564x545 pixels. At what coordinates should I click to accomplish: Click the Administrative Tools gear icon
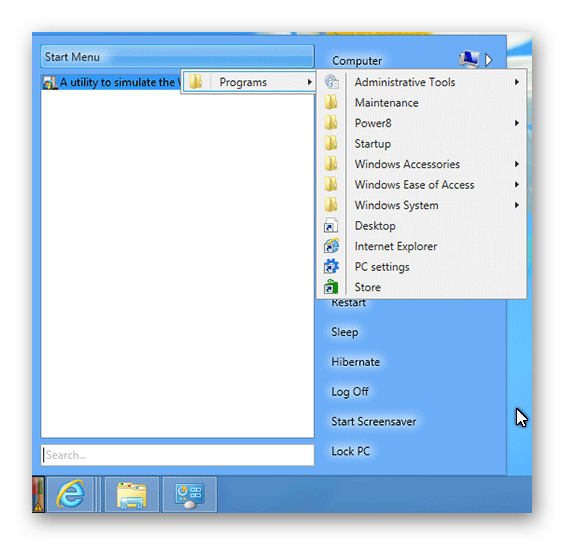coord(331,82)
